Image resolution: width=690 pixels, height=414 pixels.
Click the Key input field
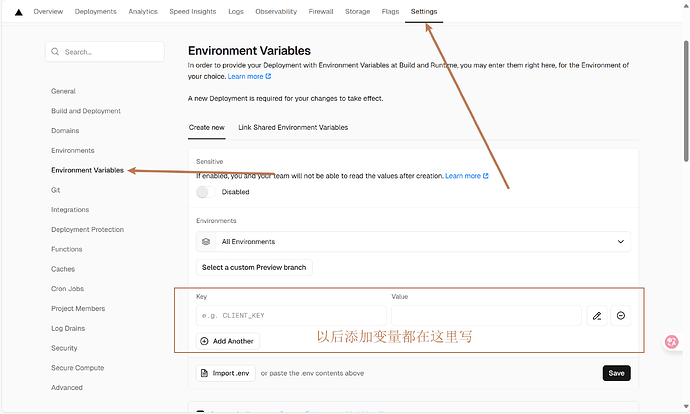[x=291, y=315]
